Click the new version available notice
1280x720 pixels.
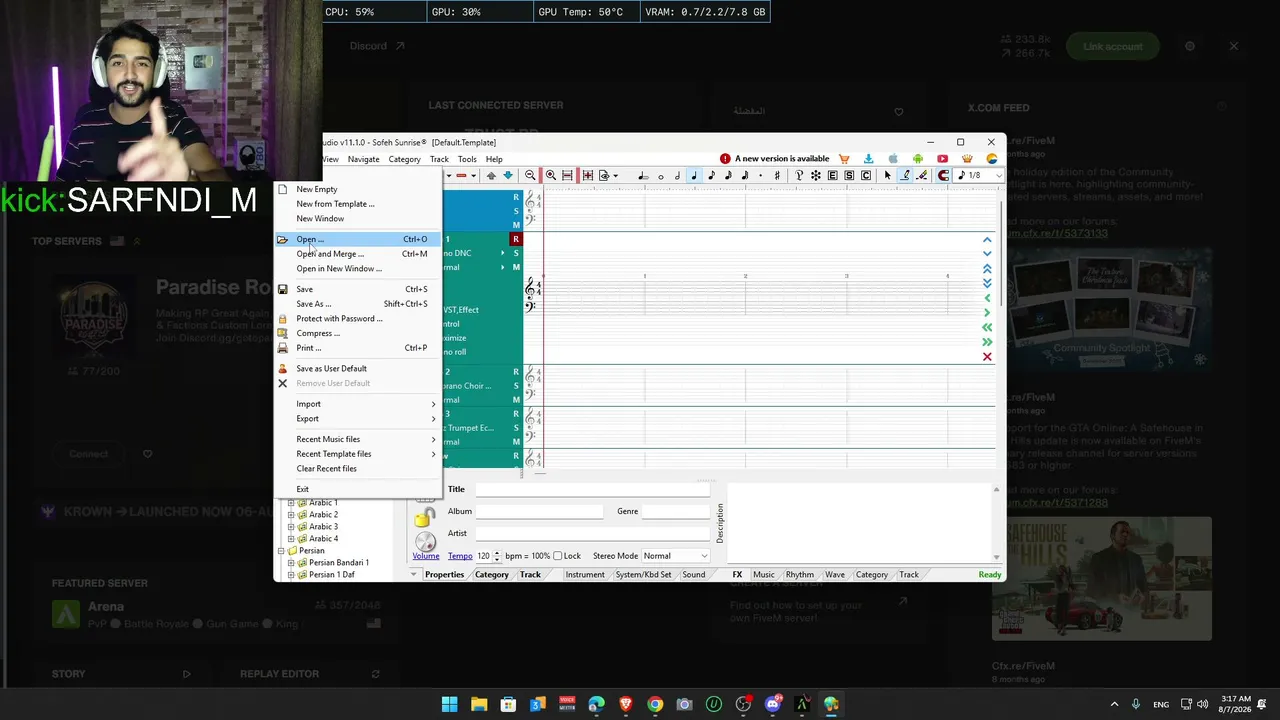pos(775,159)
